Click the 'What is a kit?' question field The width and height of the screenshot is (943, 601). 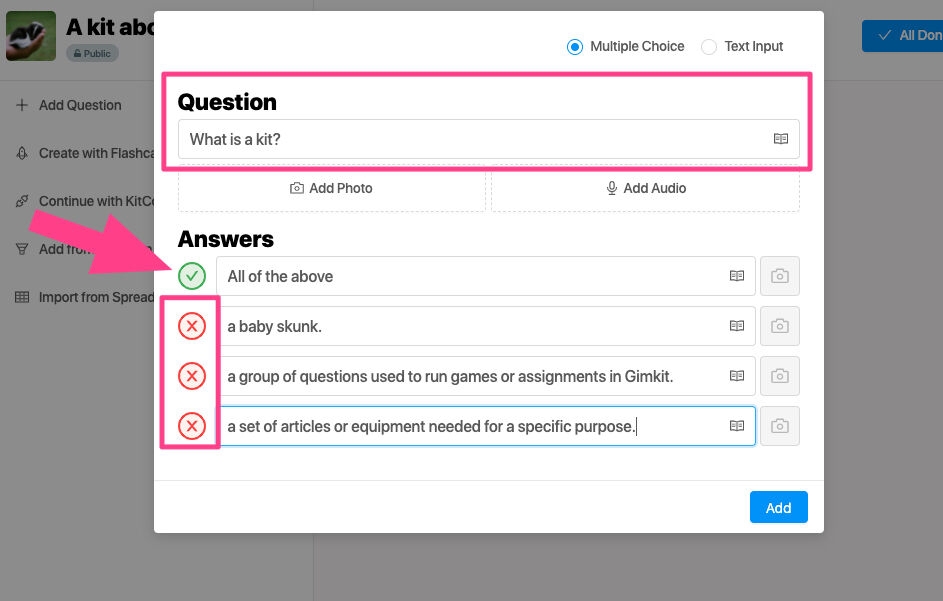(x=470, y=139)
